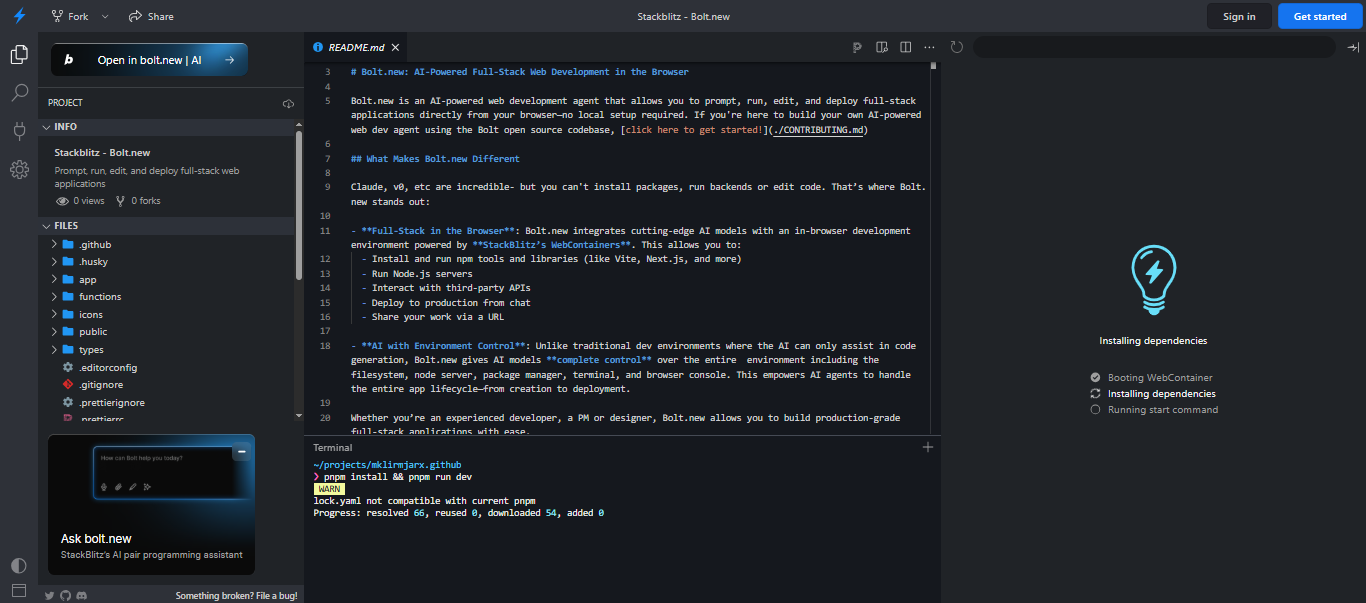Click the download project cloud icon
The width and height of the screenshot is (1366, 603).
[289, 103]
